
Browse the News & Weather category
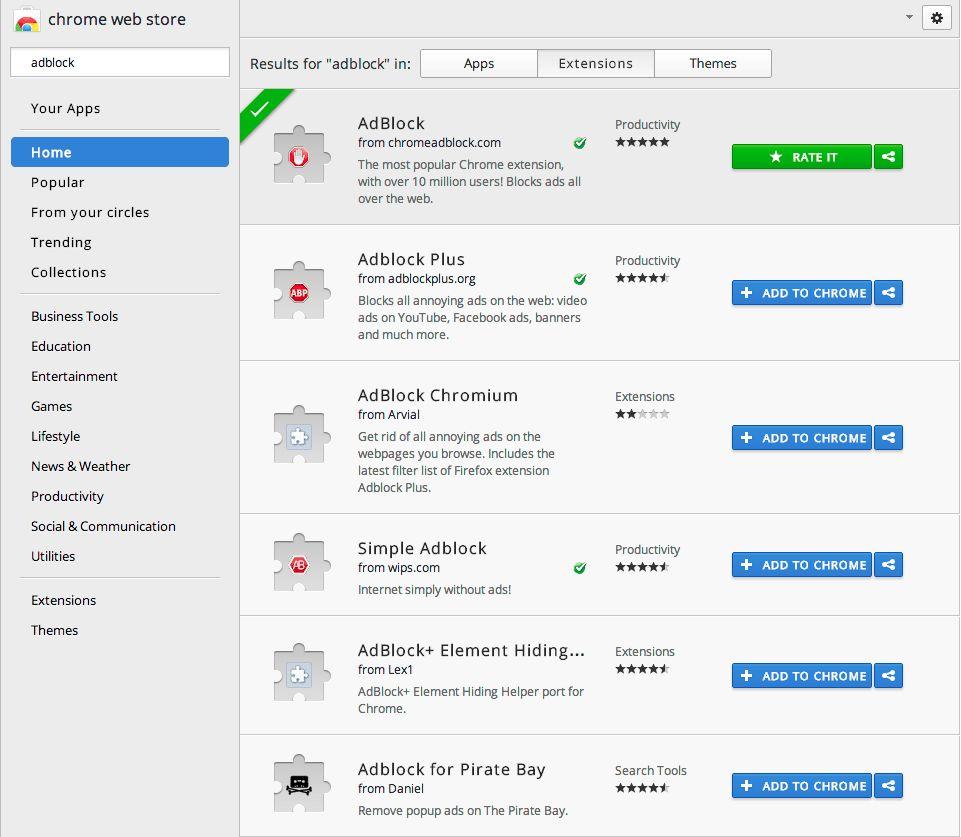[81, 466]
